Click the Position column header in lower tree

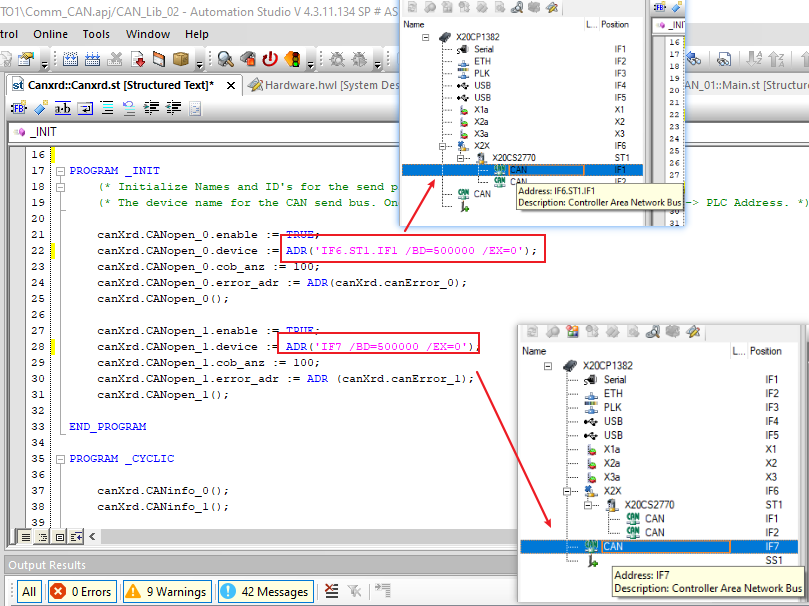766,351
